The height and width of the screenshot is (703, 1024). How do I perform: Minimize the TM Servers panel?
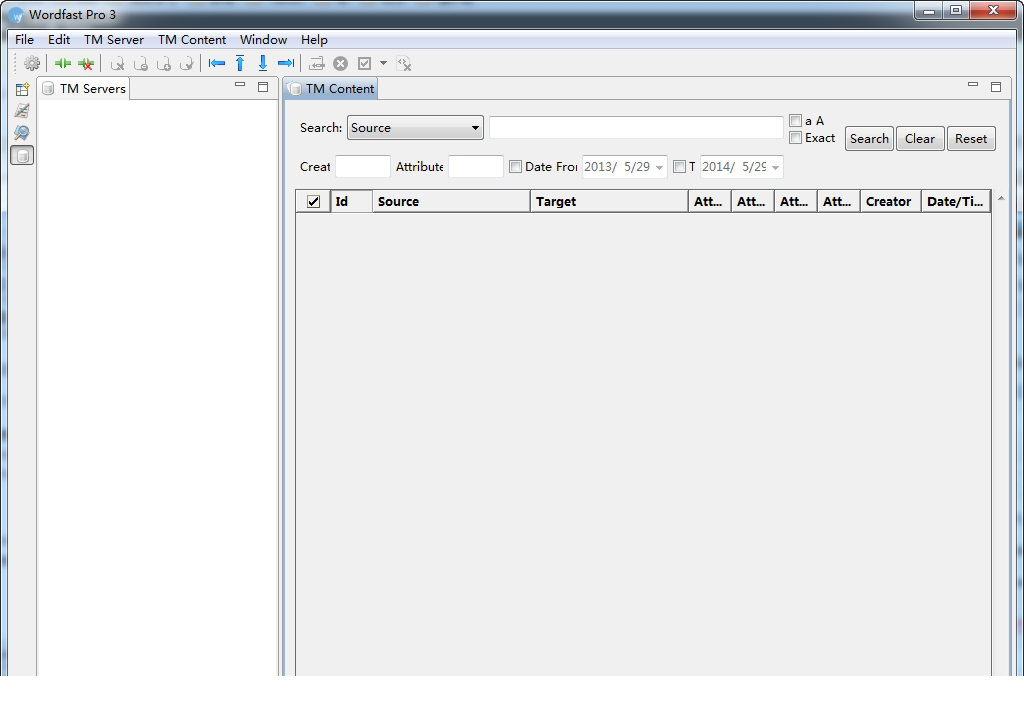pyautogui.click(x=240, y=85)
